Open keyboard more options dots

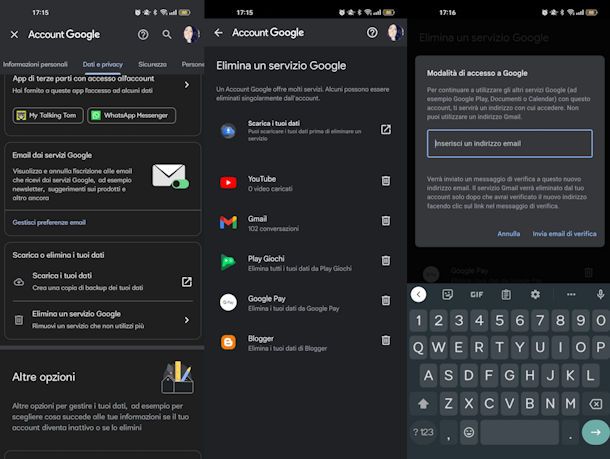coord(571,294)
